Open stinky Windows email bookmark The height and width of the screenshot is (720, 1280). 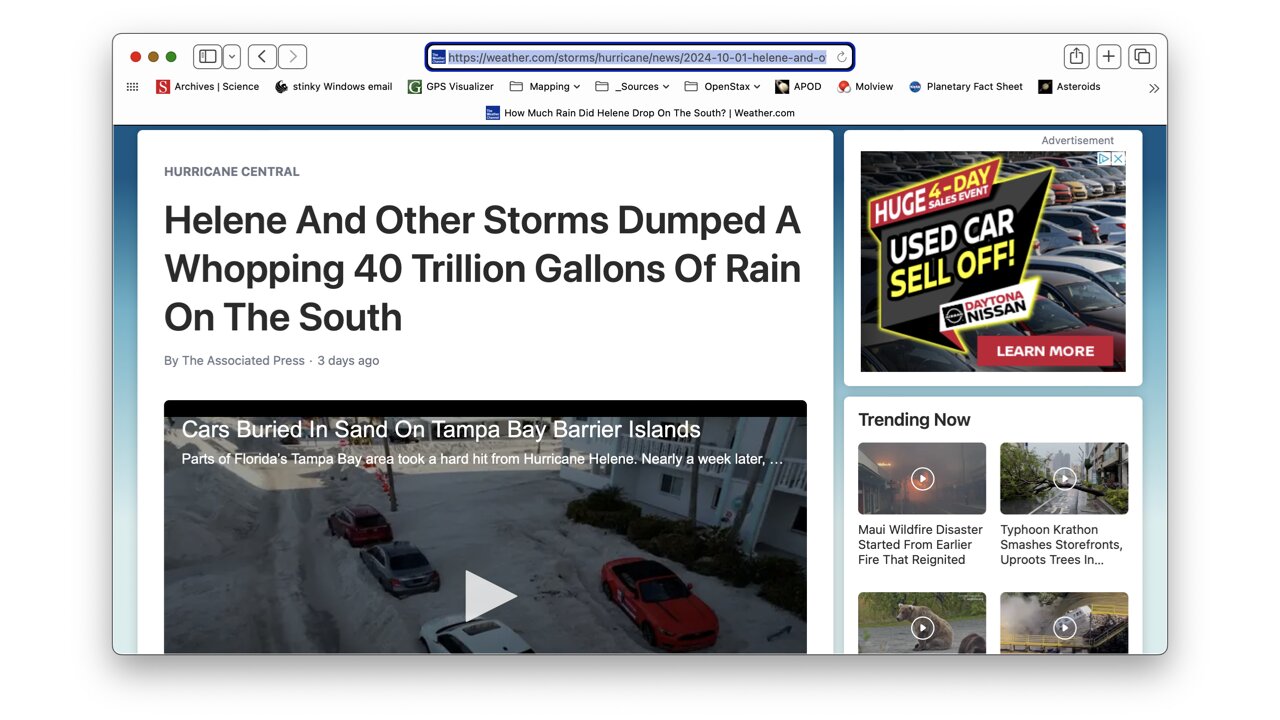click(x=334, y=87)
